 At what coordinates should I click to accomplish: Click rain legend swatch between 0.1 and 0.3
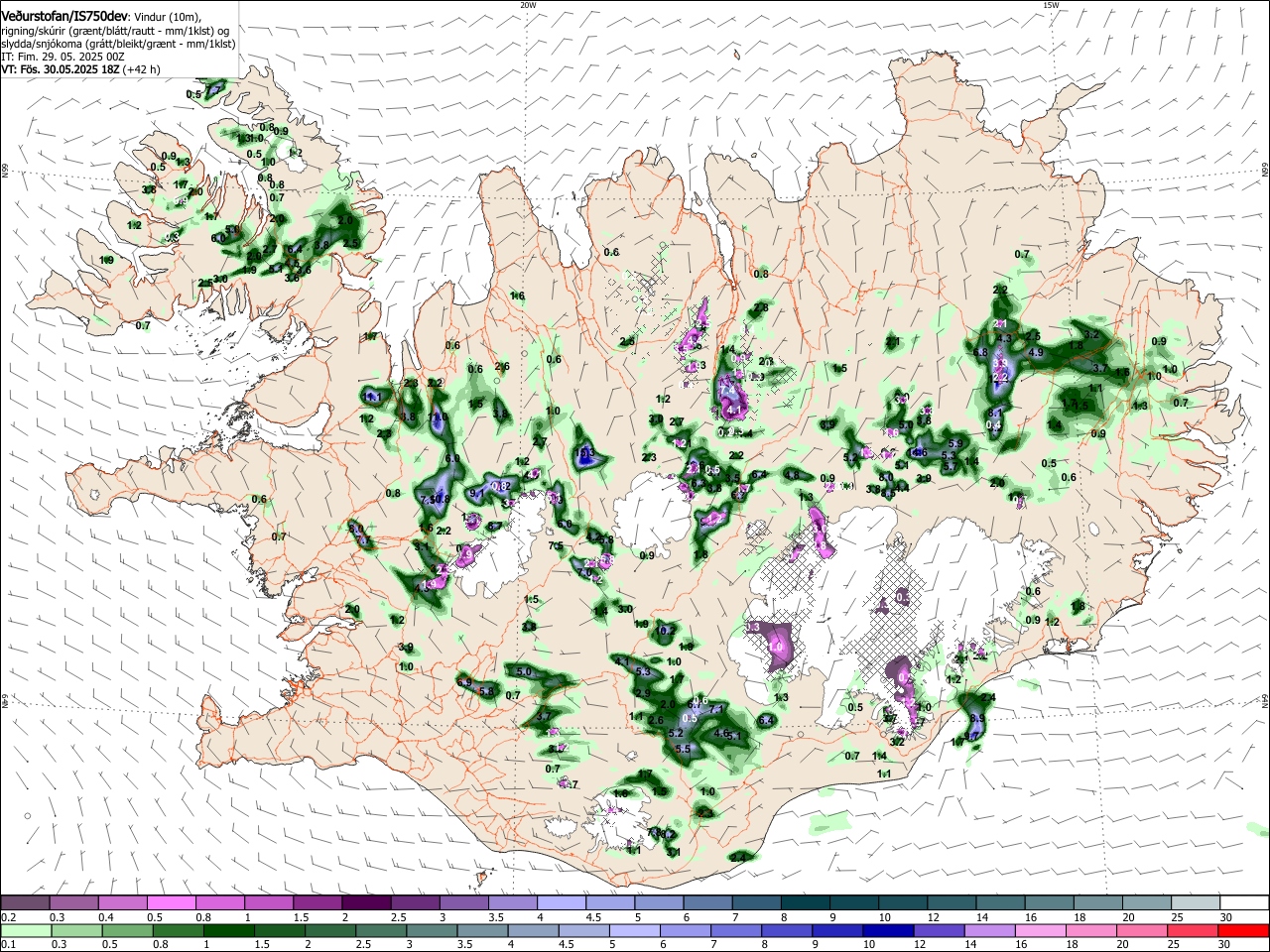(x=25, y=930)
